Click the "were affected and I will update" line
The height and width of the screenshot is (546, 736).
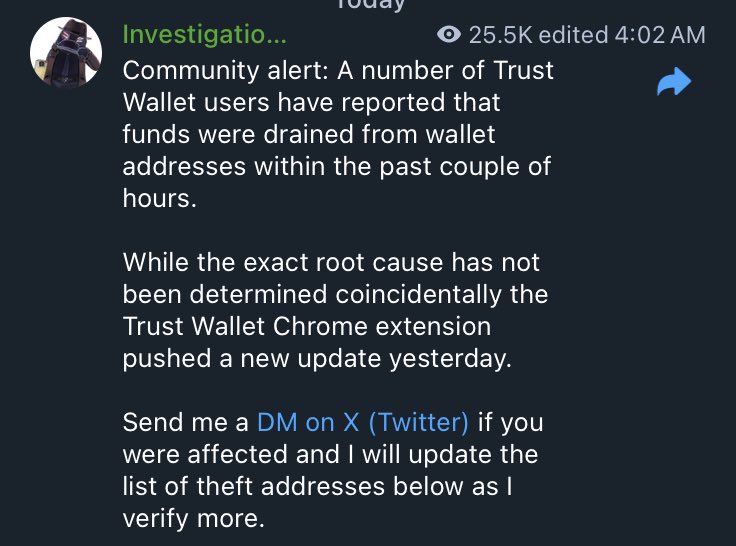330,454
